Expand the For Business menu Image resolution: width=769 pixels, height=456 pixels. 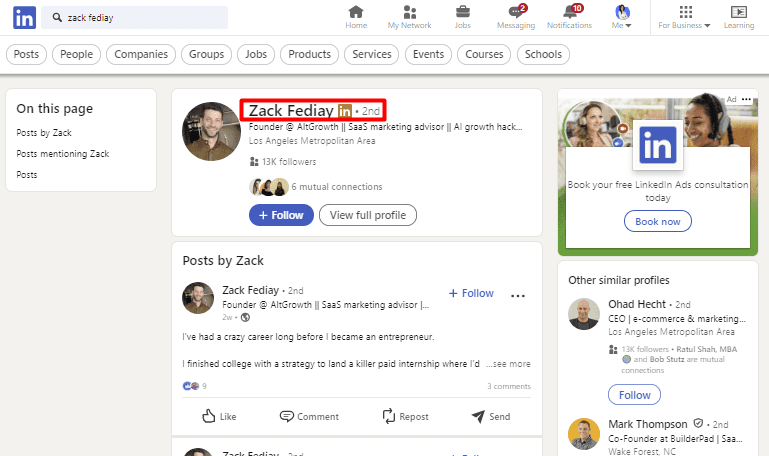(x=684, y=17)
